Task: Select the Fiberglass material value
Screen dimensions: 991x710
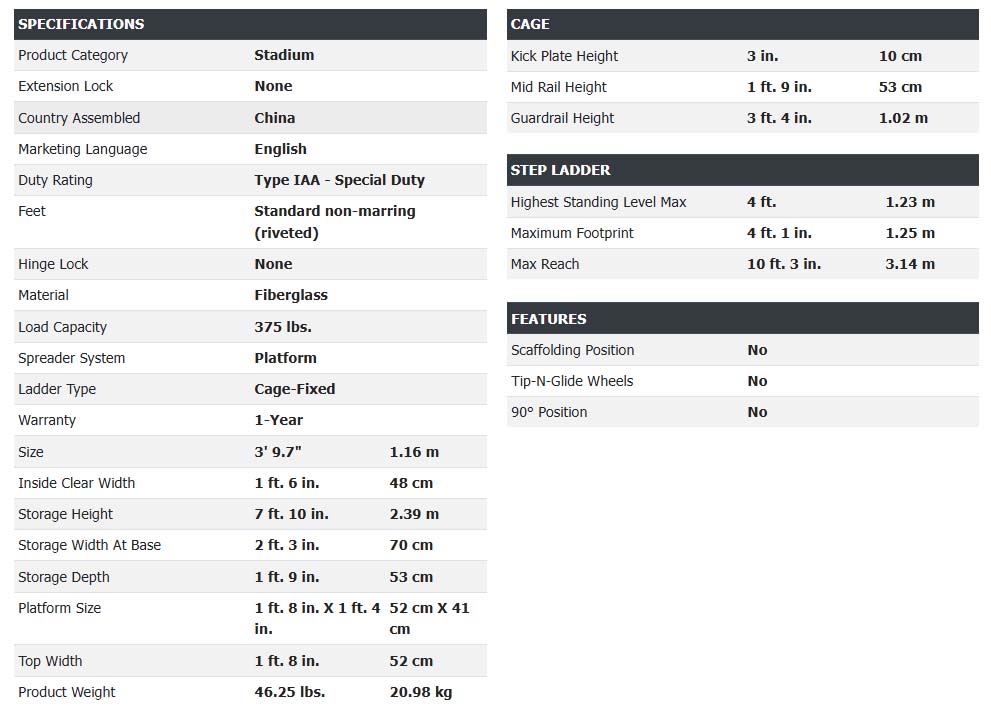Action: click(x=291, y=295)
